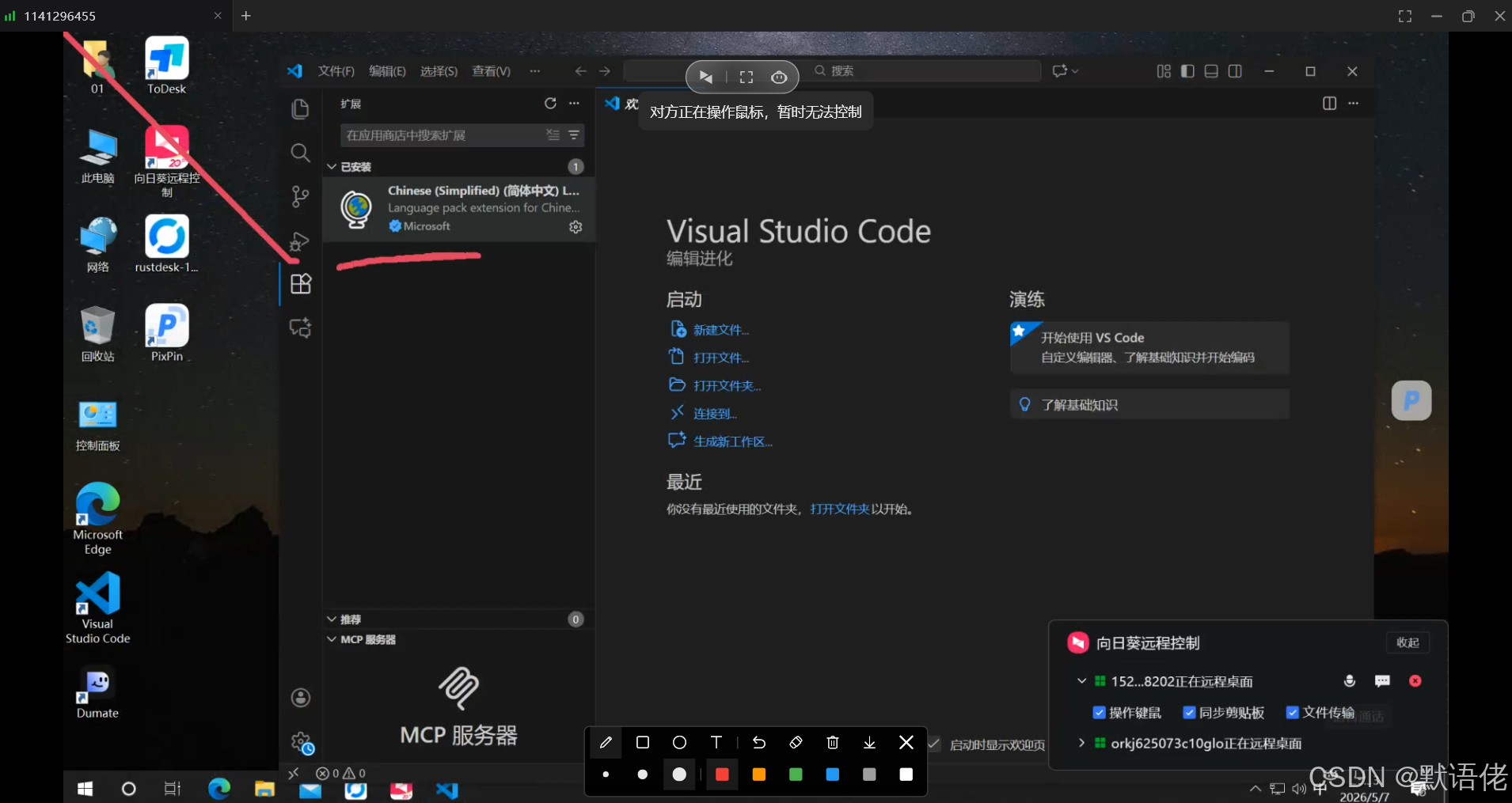Toggle the 启动时显示欢迎页 checkbox

tap(935, 744)
